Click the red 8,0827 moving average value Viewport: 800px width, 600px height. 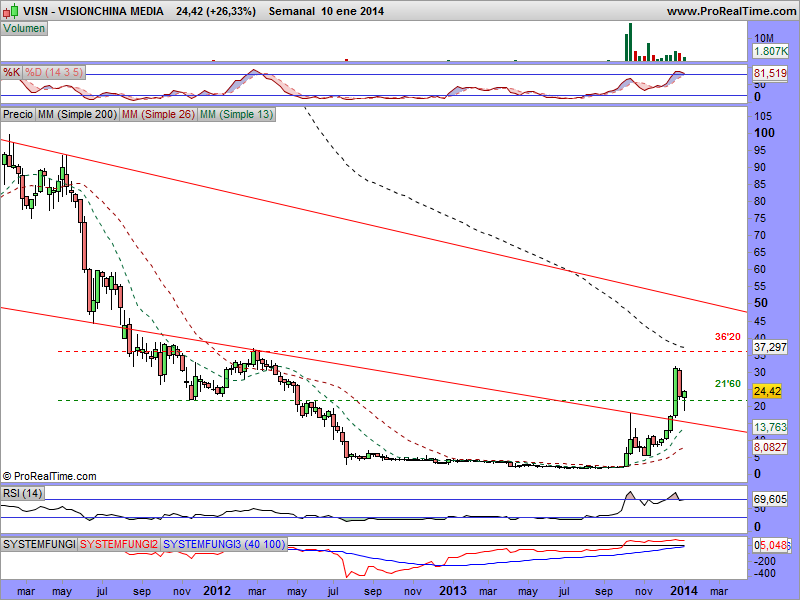coord(770,447)
